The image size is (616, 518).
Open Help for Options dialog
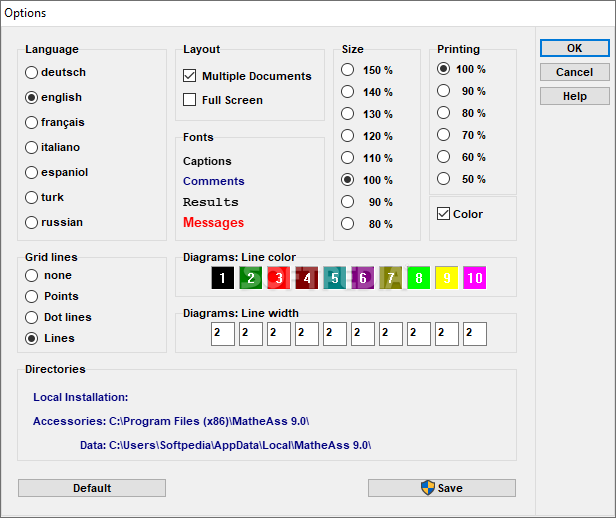click(x=575, y=96)
